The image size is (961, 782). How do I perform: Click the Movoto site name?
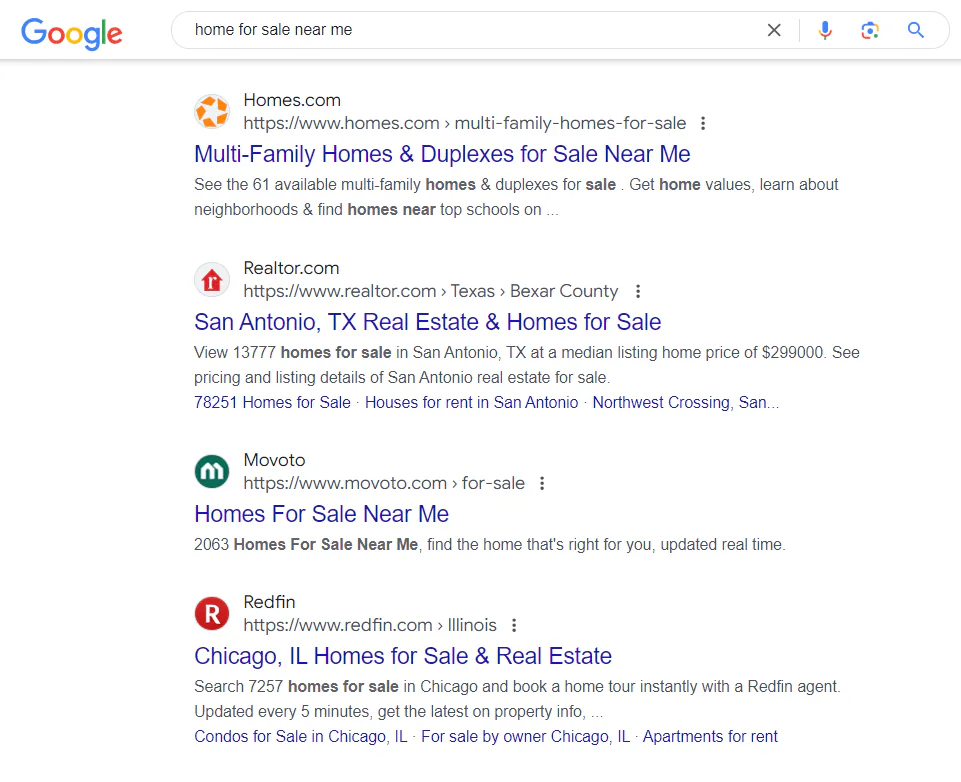coord(274,460)
